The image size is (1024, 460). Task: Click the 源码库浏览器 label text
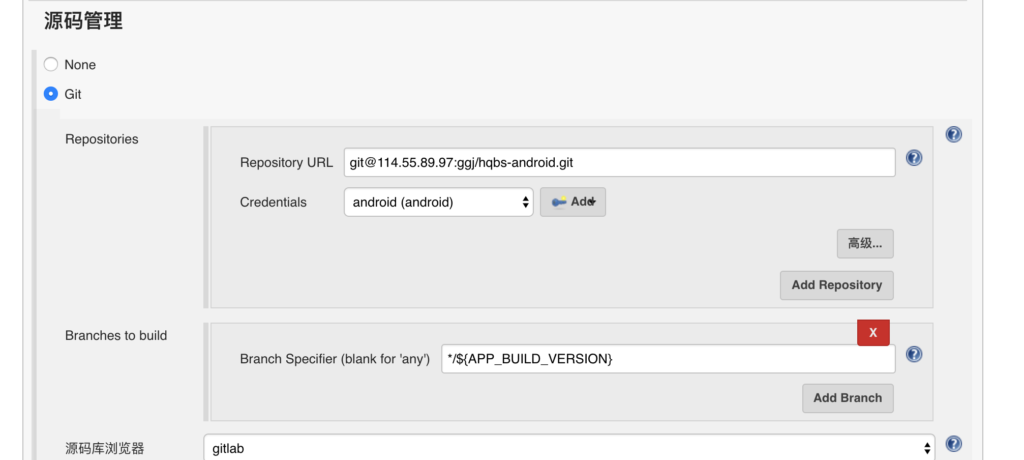(x=104, y=448)
